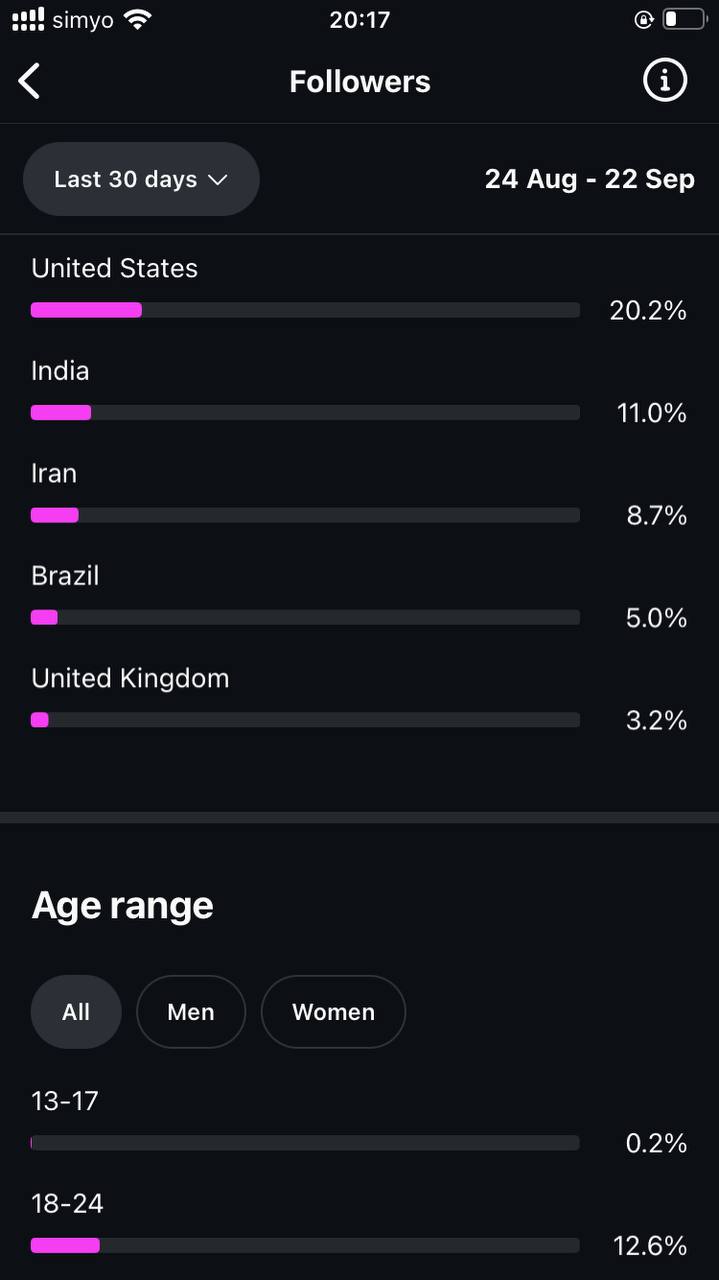Select the Brazil country label

tap(65, 576)
